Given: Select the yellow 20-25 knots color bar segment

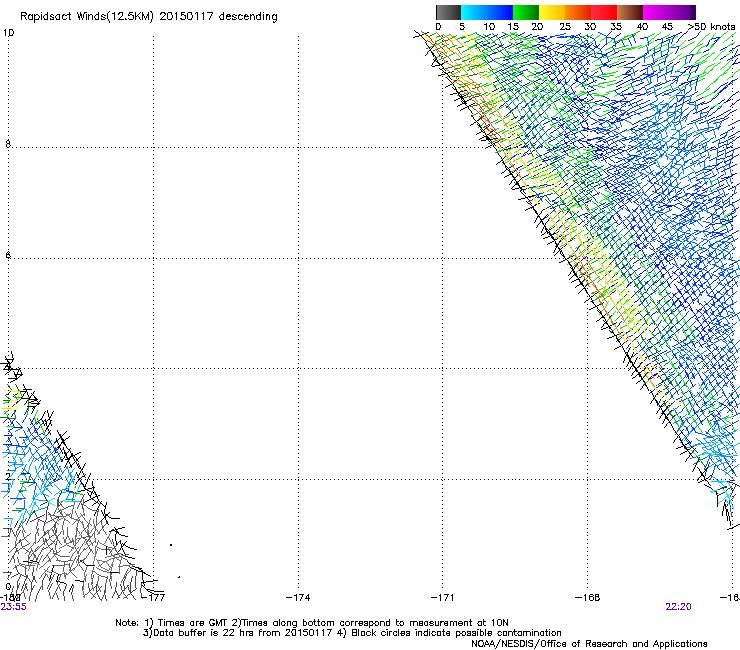Looking at the screenshot, I should 552,12.
